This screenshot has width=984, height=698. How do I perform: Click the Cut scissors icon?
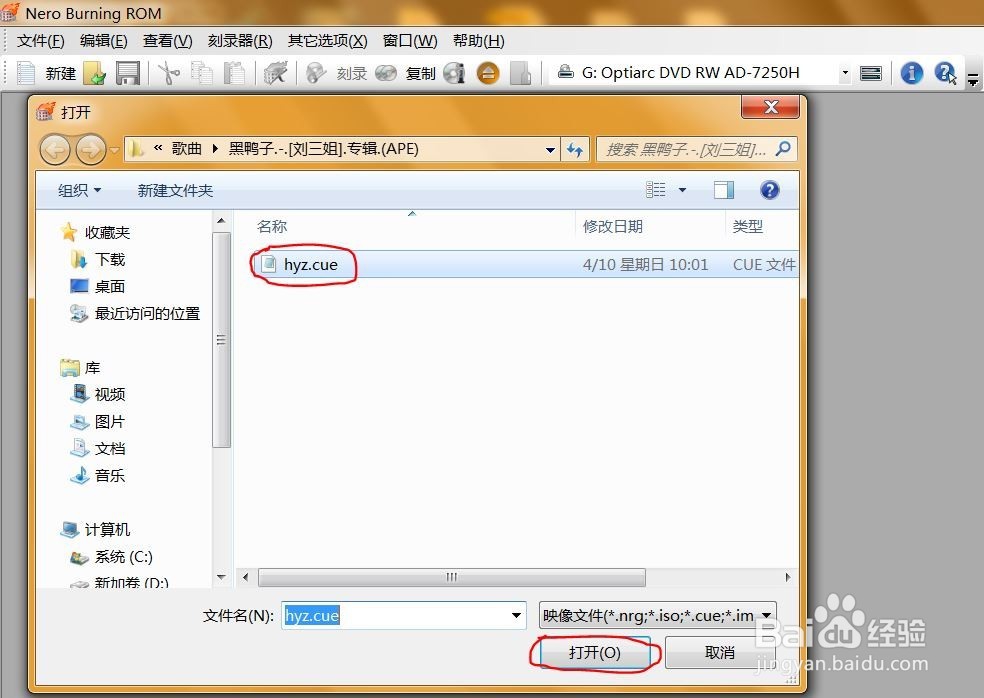point(168,73)
